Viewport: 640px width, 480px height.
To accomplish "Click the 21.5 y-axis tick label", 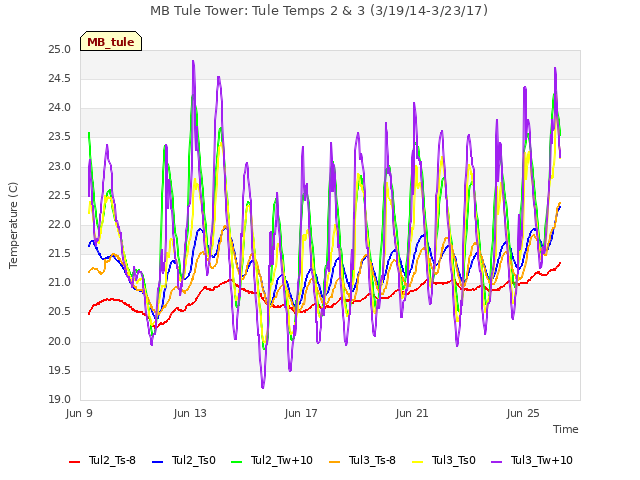I will tap(60, 254).
